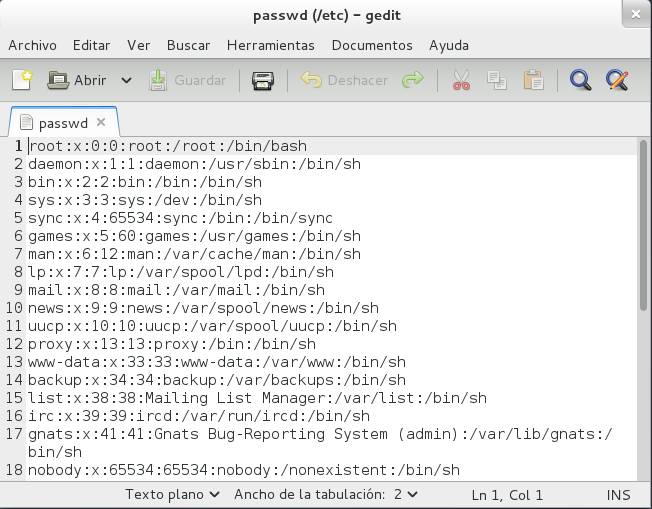The width and height of the screenshot is (652, 509).
Task: Open the Texto plano language dropdown
Action: click(172, 494)
